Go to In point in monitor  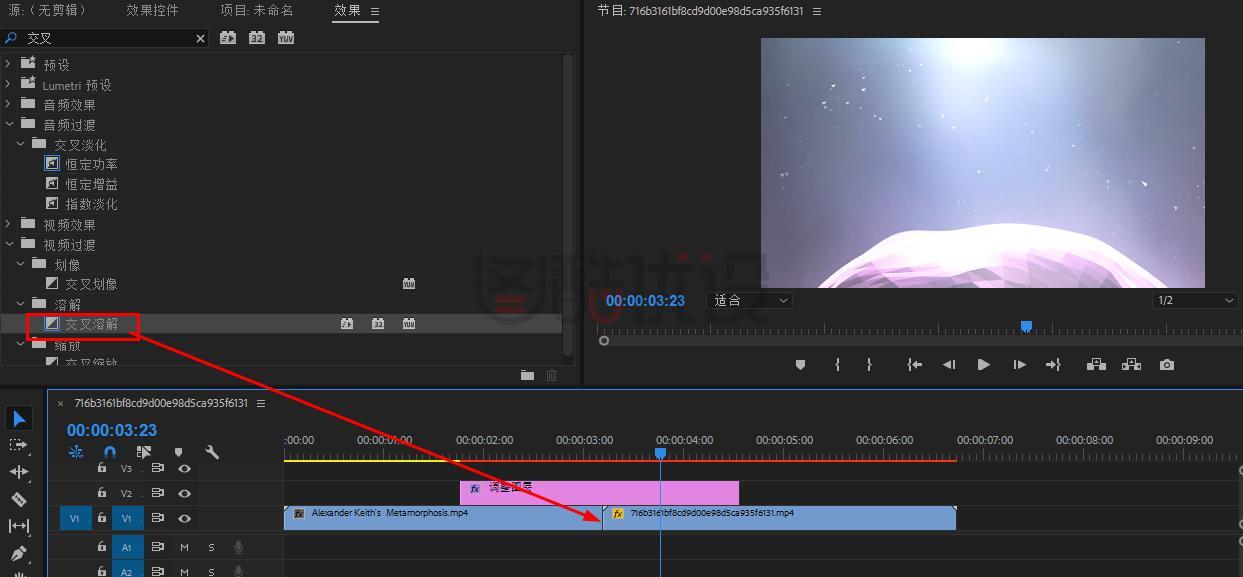(x=914, y=365)
